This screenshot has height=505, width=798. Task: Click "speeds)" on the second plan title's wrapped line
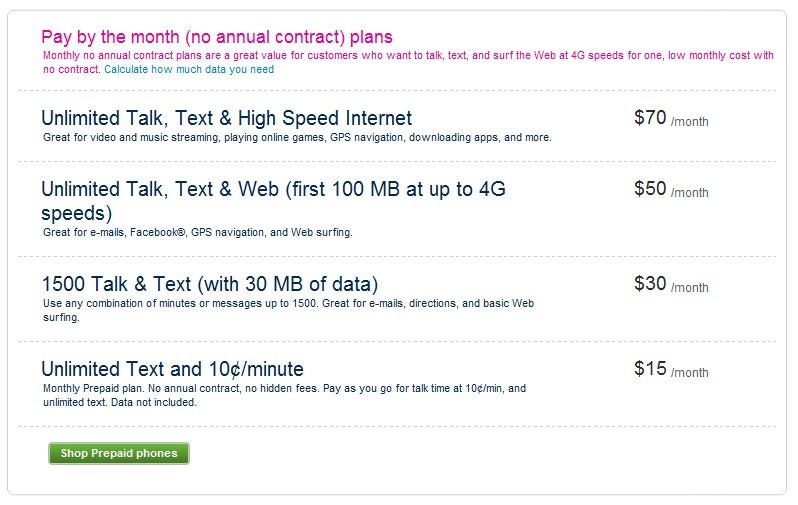point(76,213)
